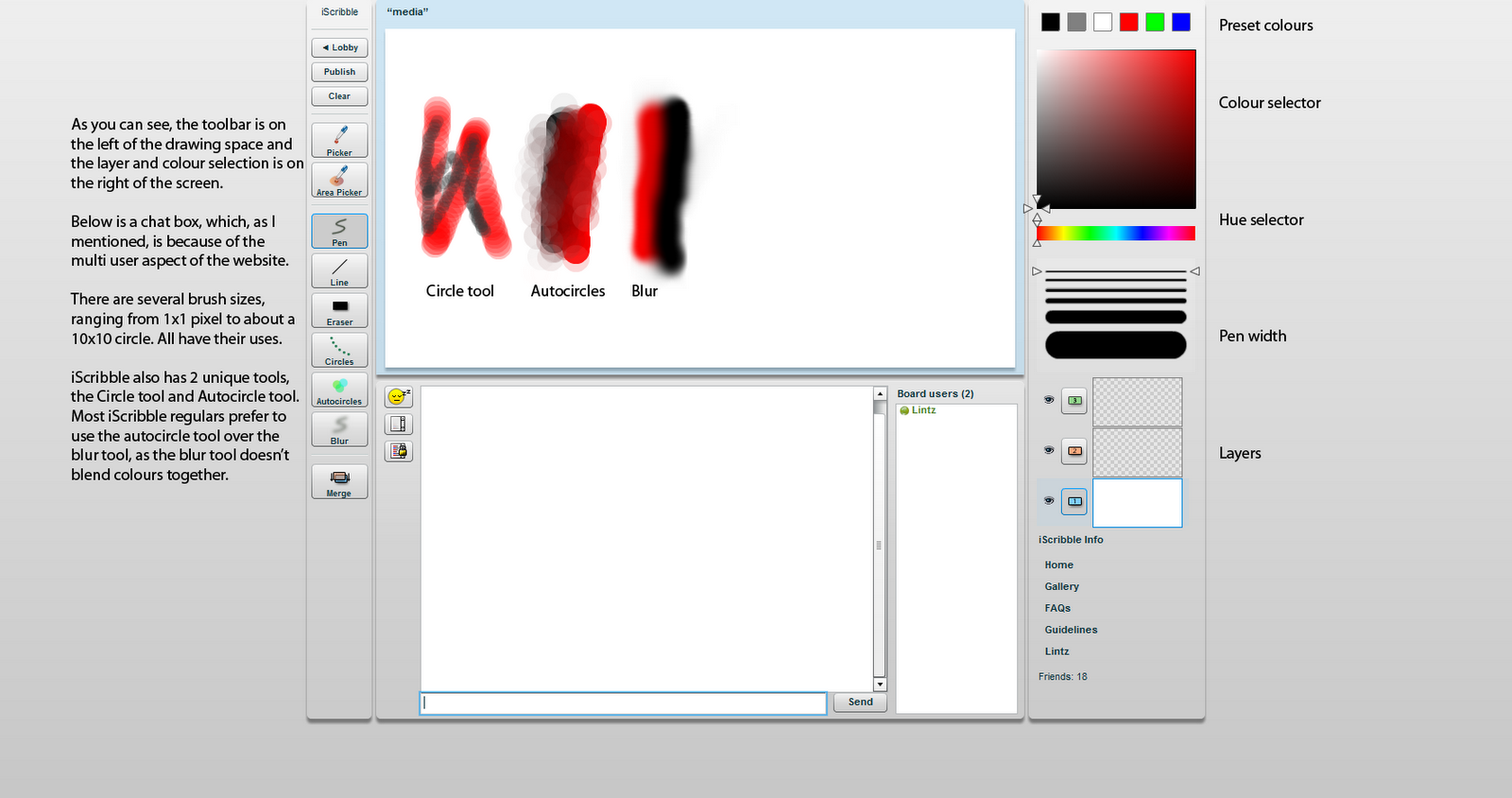1512x798 pixels.
Task: Click the chat scrollbar up arrow
Action: (880, 393)
